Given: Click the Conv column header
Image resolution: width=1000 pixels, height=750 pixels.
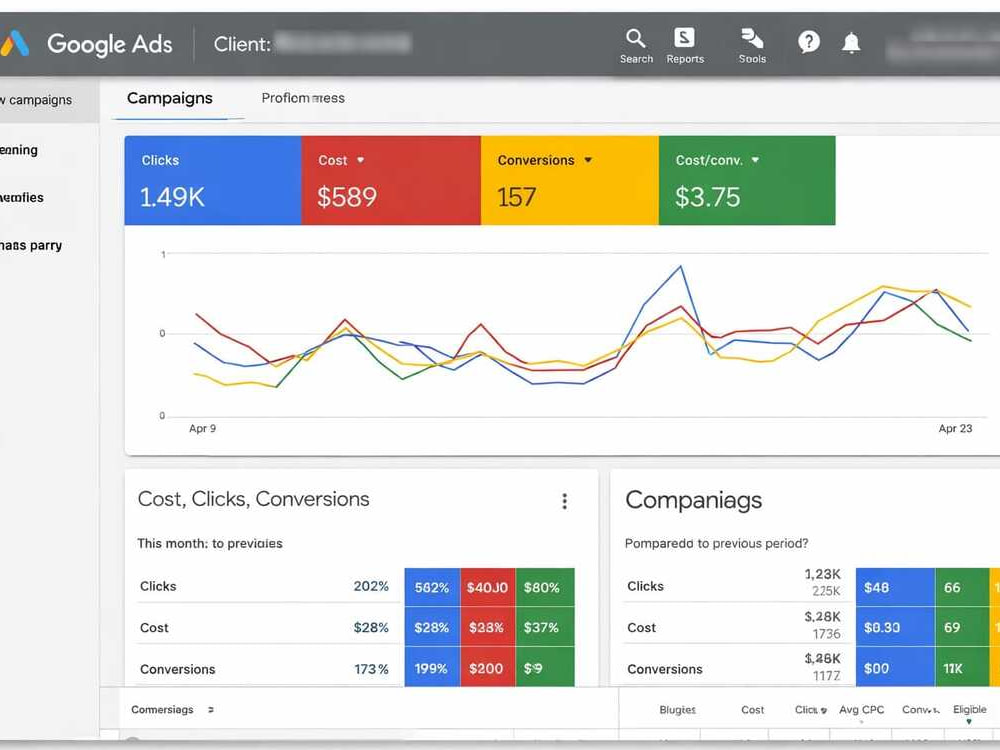Looking at the screenshot, I should (920, 710).
